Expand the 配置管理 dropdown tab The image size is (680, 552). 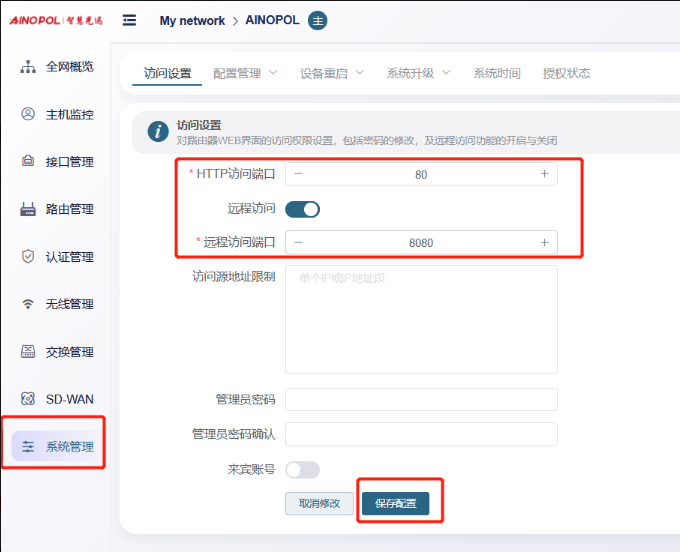(x=245, y=73)
